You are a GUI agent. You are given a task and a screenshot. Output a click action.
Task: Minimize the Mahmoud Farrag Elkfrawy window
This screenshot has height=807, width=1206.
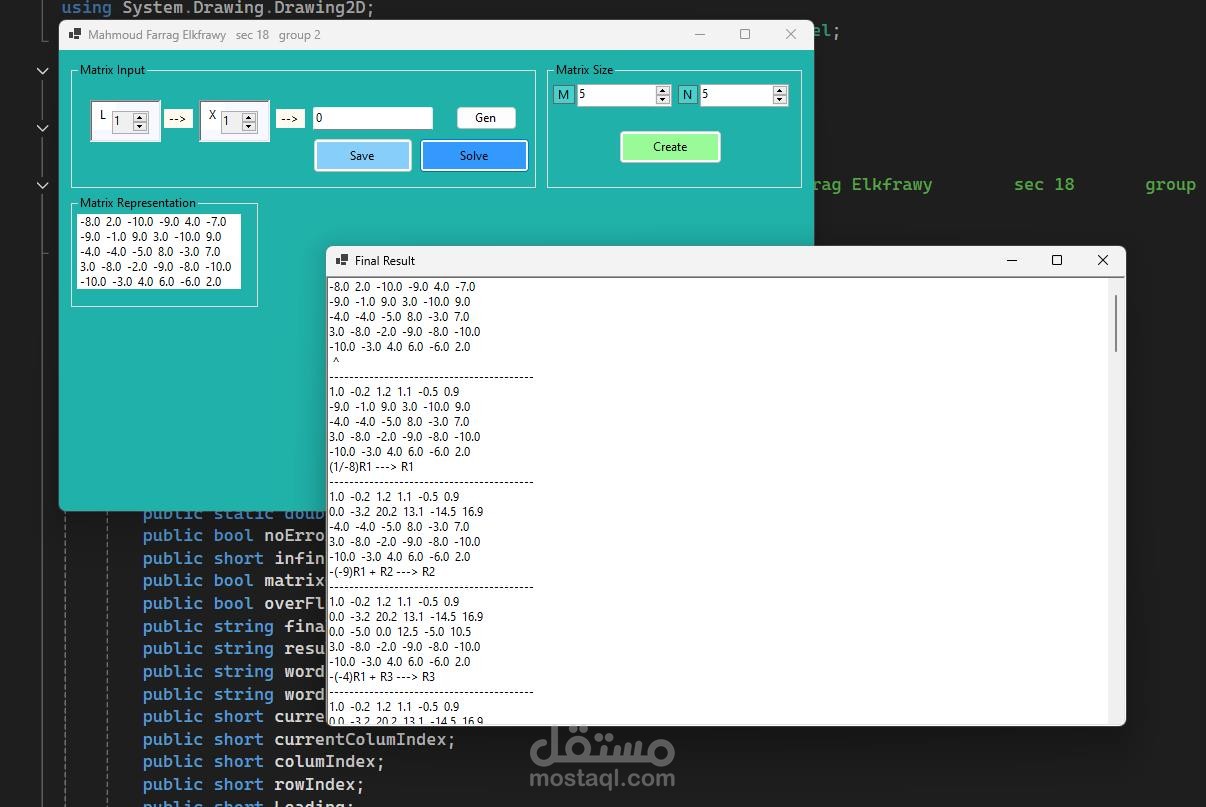click(700, 34)
